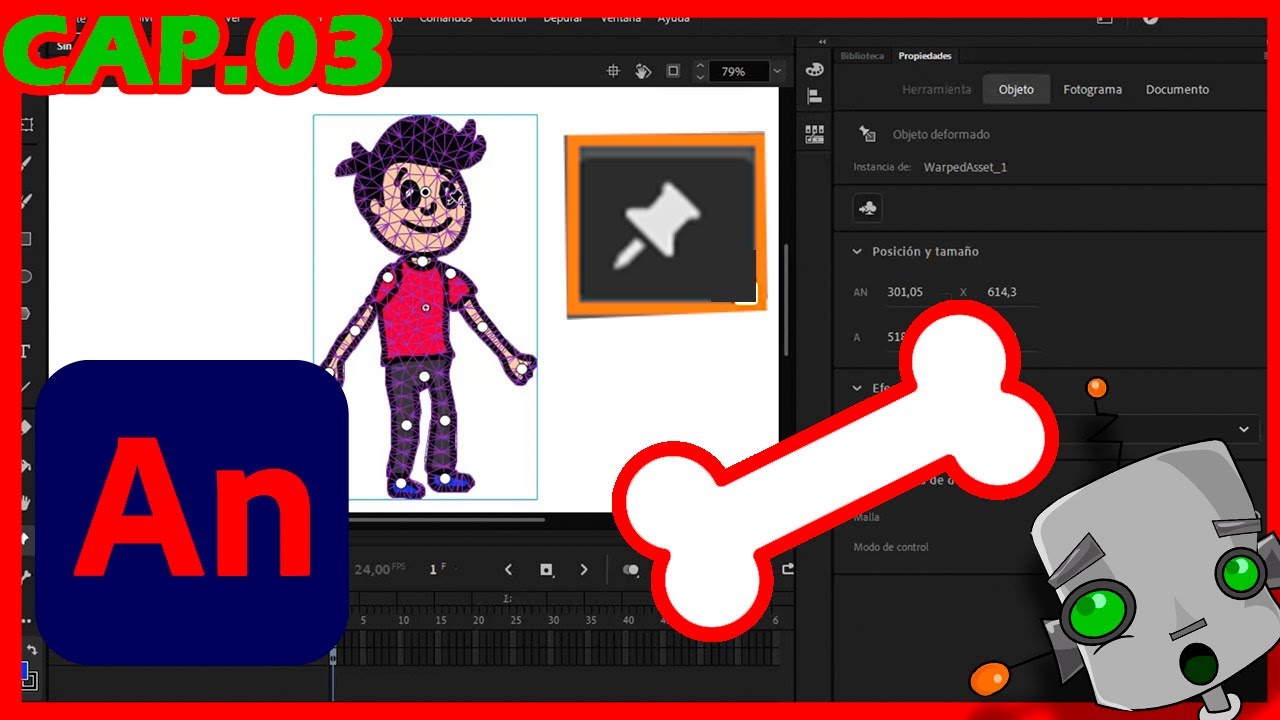Click the X position value 614,3
Screen dimensions: 1280x720
[1001, 292]
